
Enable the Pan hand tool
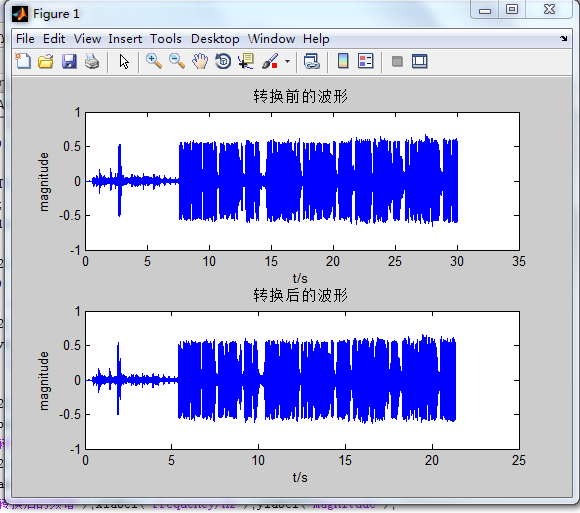pyautogui.click(x=200, y=61)
